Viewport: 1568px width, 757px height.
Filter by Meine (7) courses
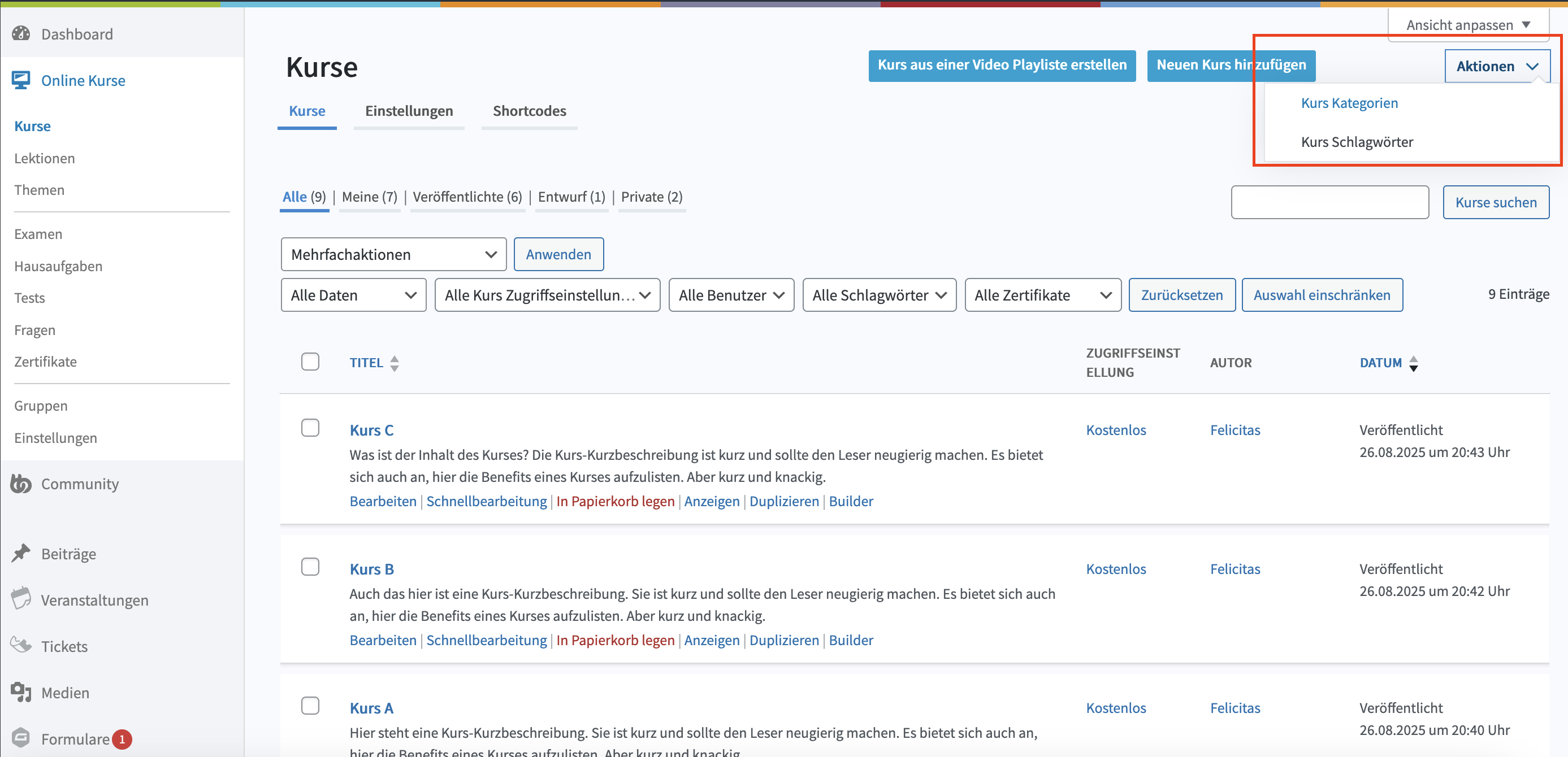click(x=370, y=197)
